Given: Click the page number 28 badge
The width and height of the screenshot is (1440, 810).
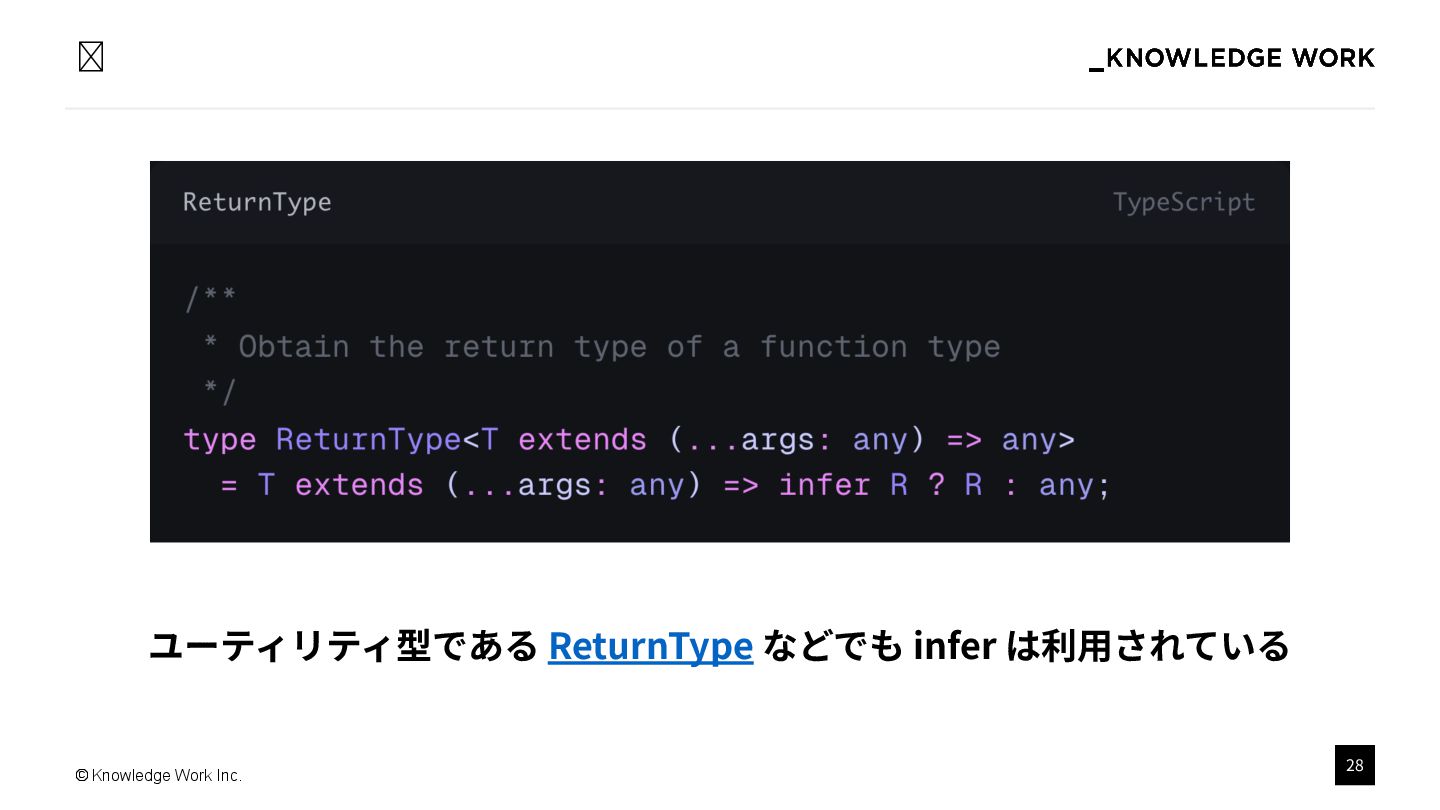Looking at the screenshot, I should (1354, 765).
